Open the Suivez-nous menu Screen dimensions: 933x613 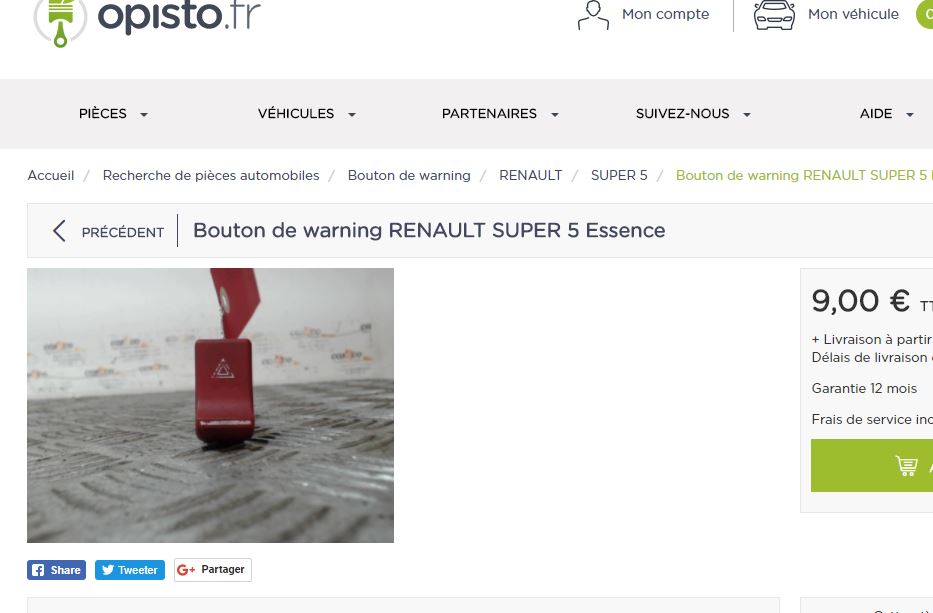tap(693, 114)
